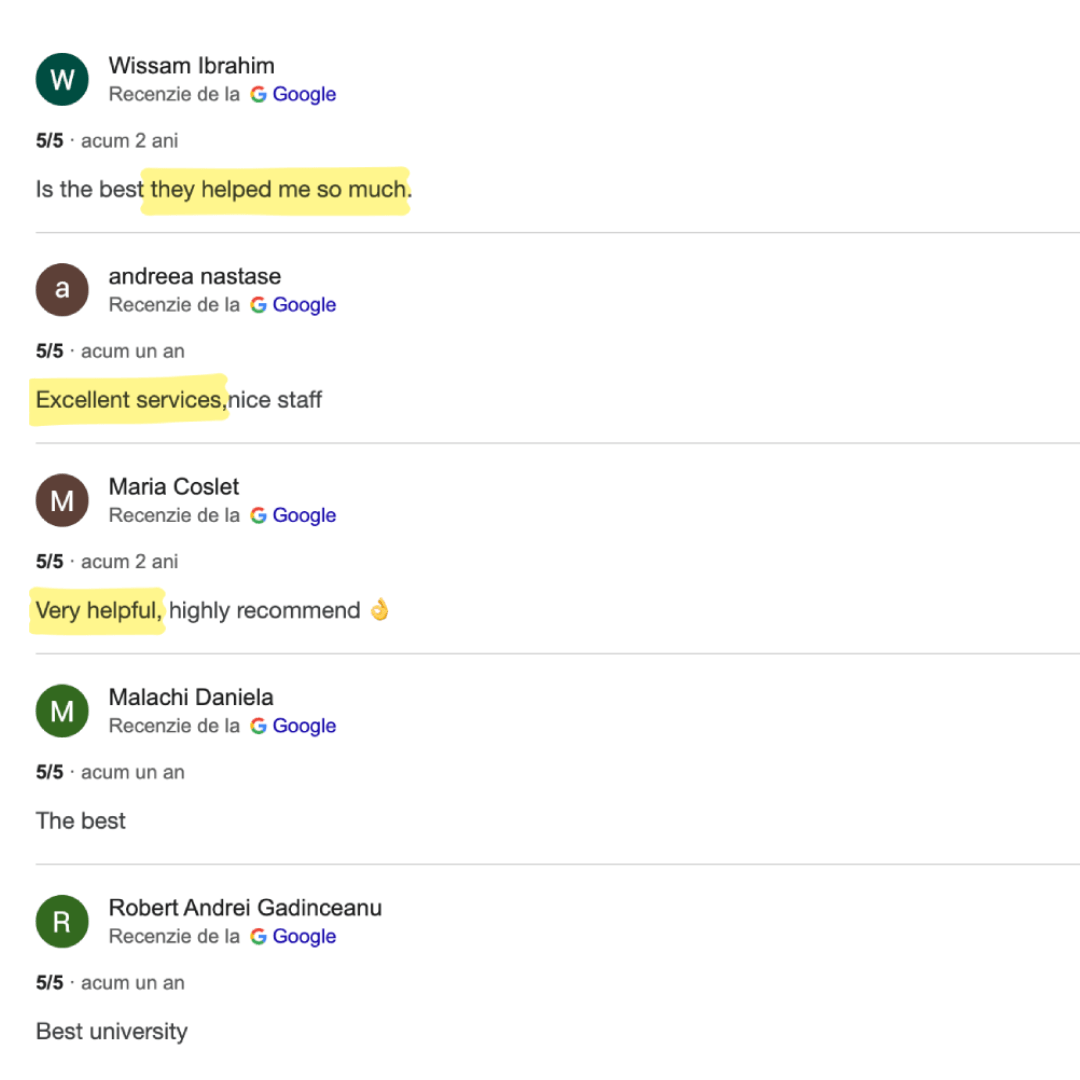Click the OK hand emoji in Maria's review
Image resolution: width=1080 pixels, height=1080 pixels.
click(380, 610)
